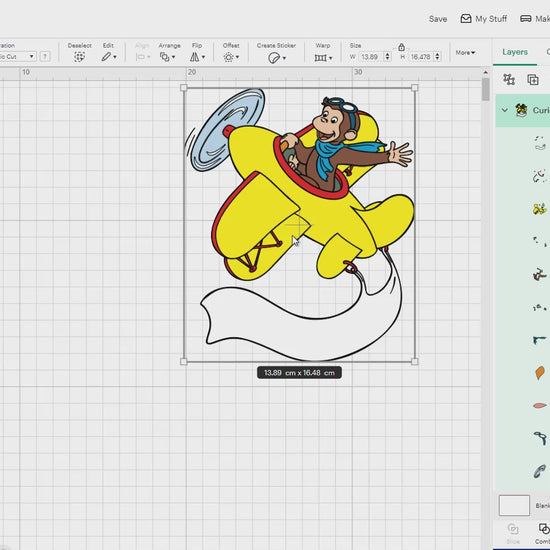Select the small black dots layer thumbnail
The image size is (550, 550).
(x=540, y=242)
